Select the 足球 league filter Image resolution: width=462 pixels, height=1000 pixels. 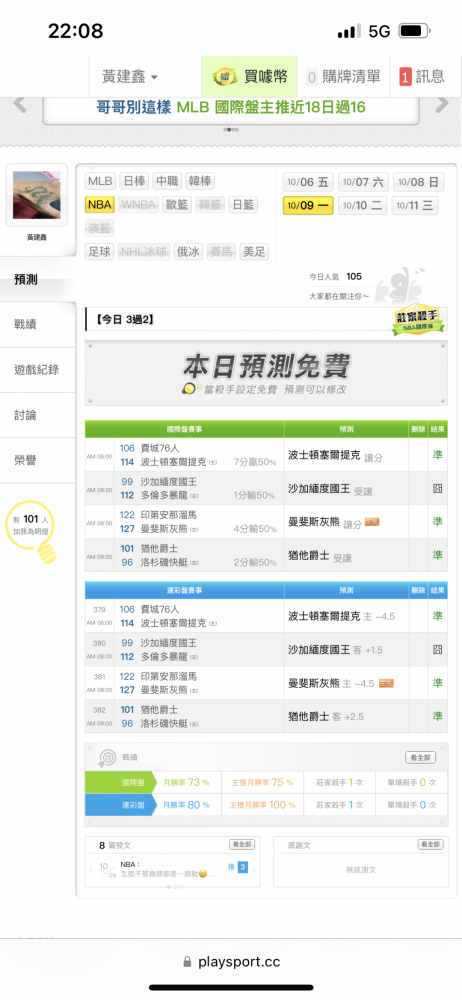click(x=100, y=252)
